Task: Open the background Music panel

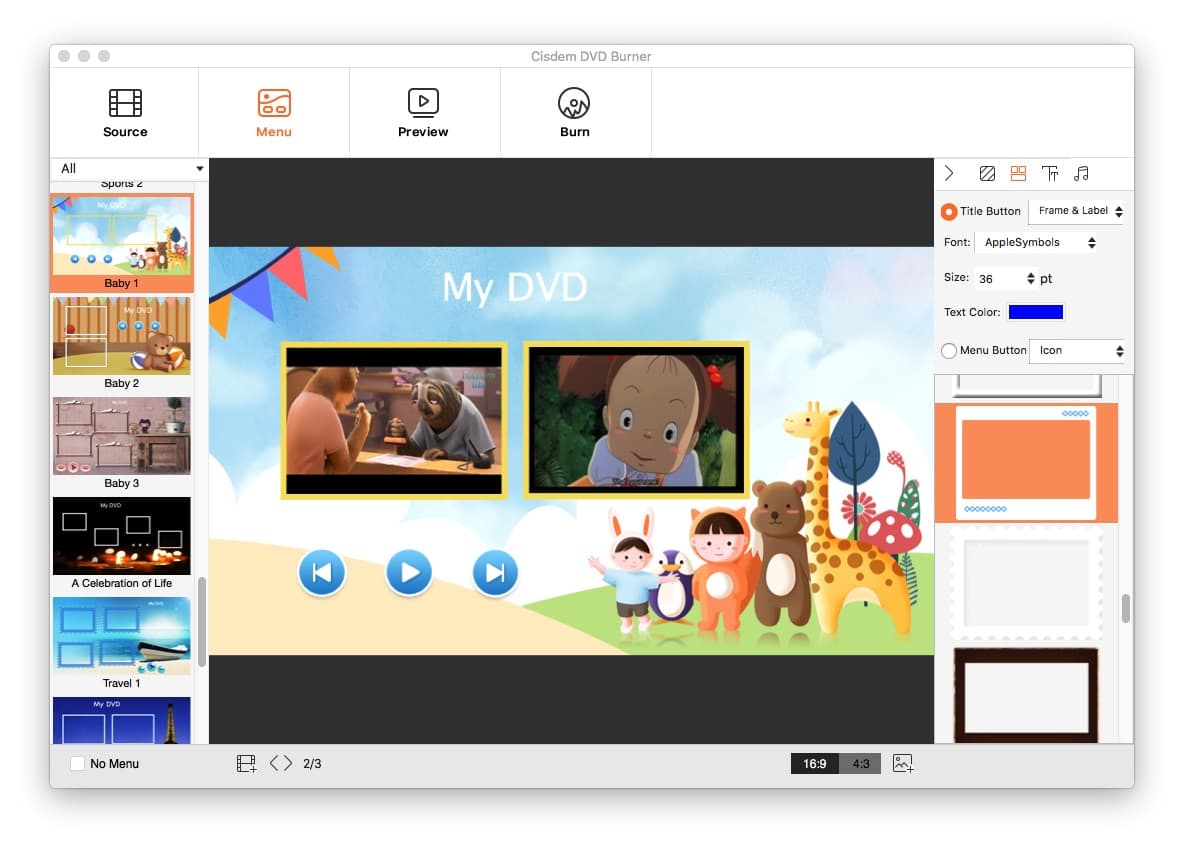Action: (x=1081, y=173)
